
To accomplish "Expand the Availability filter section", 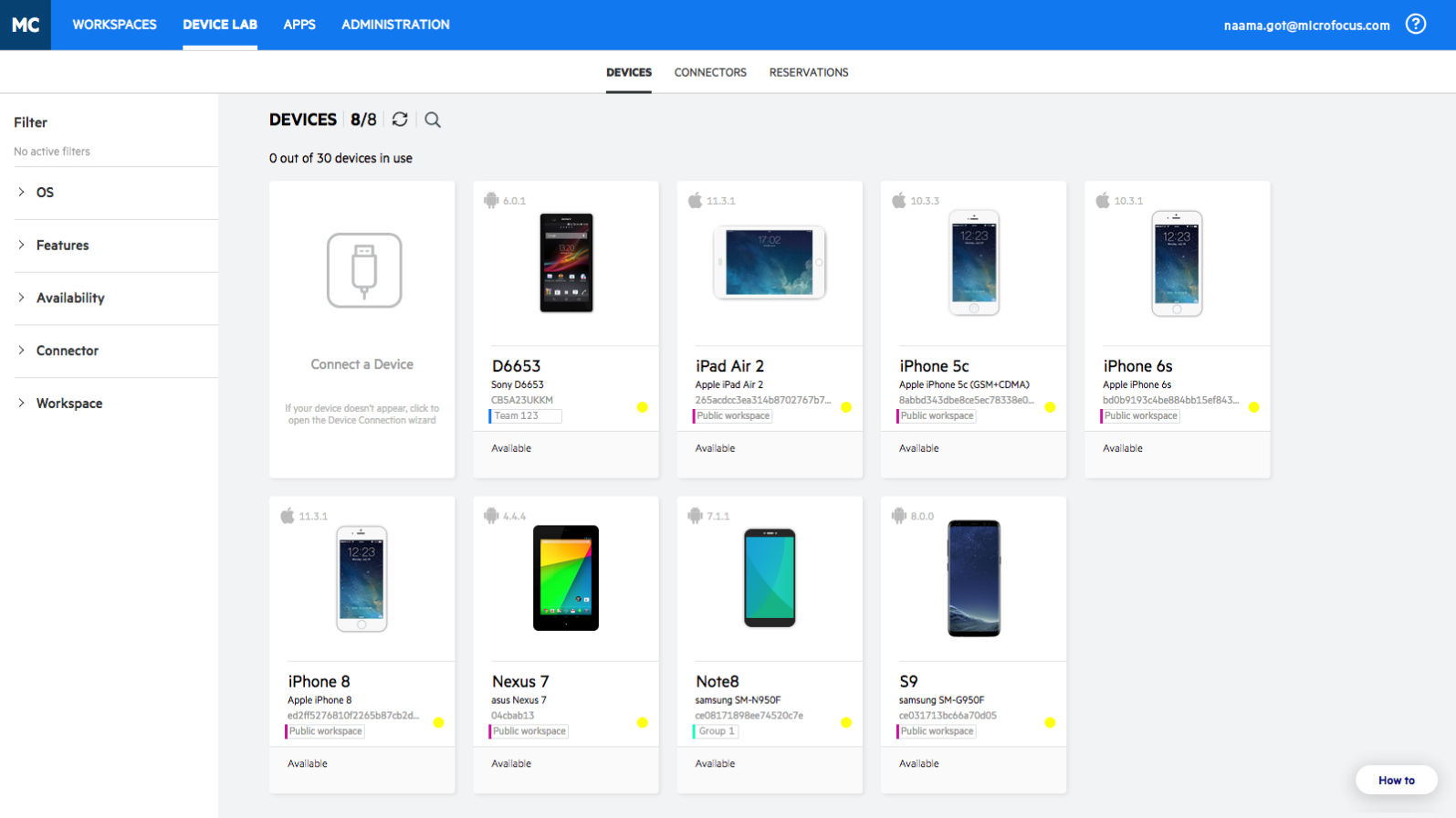I will tap(116, 298).
